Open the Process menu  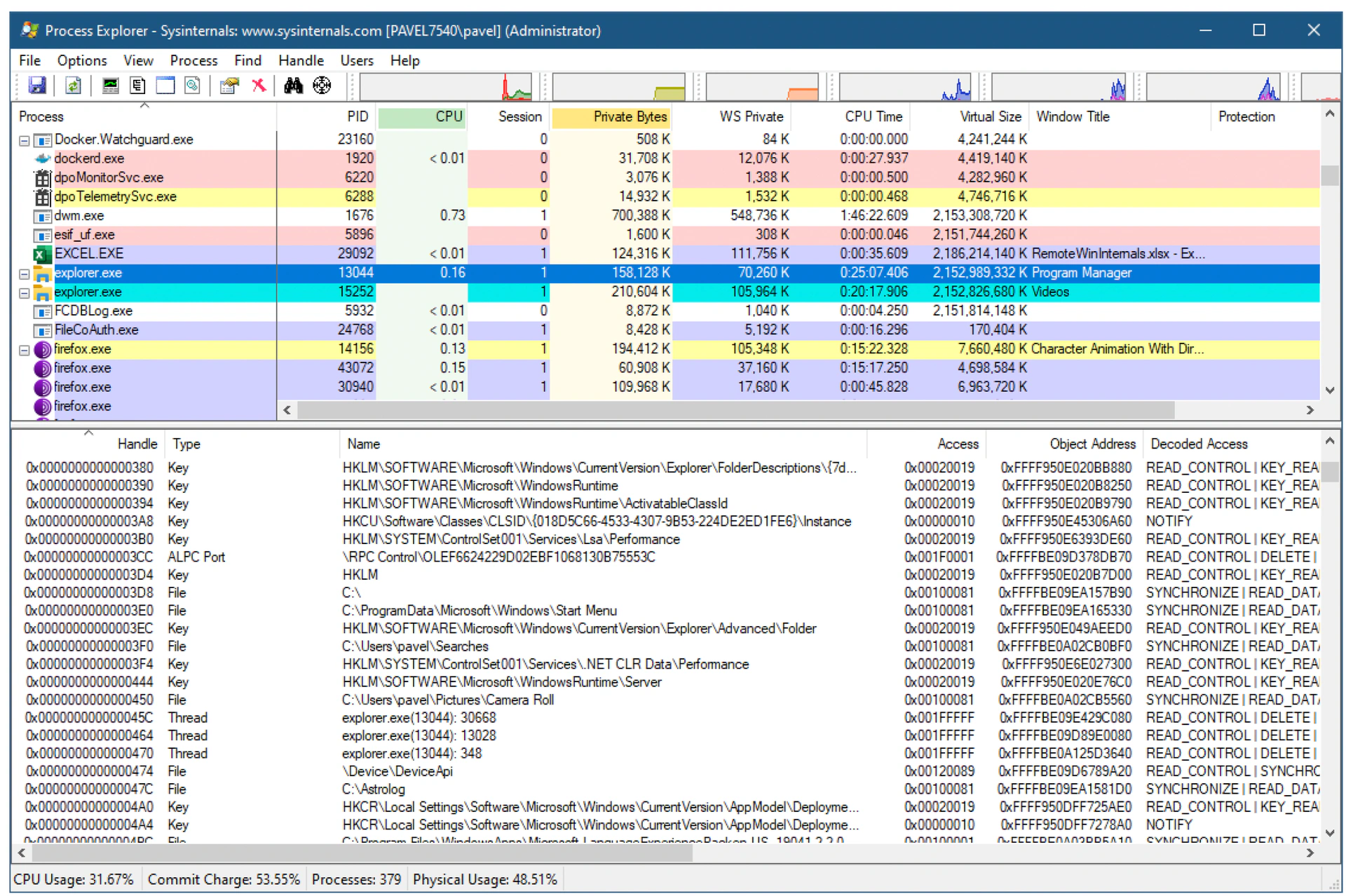pyautogui.click(x=193, y=60)
